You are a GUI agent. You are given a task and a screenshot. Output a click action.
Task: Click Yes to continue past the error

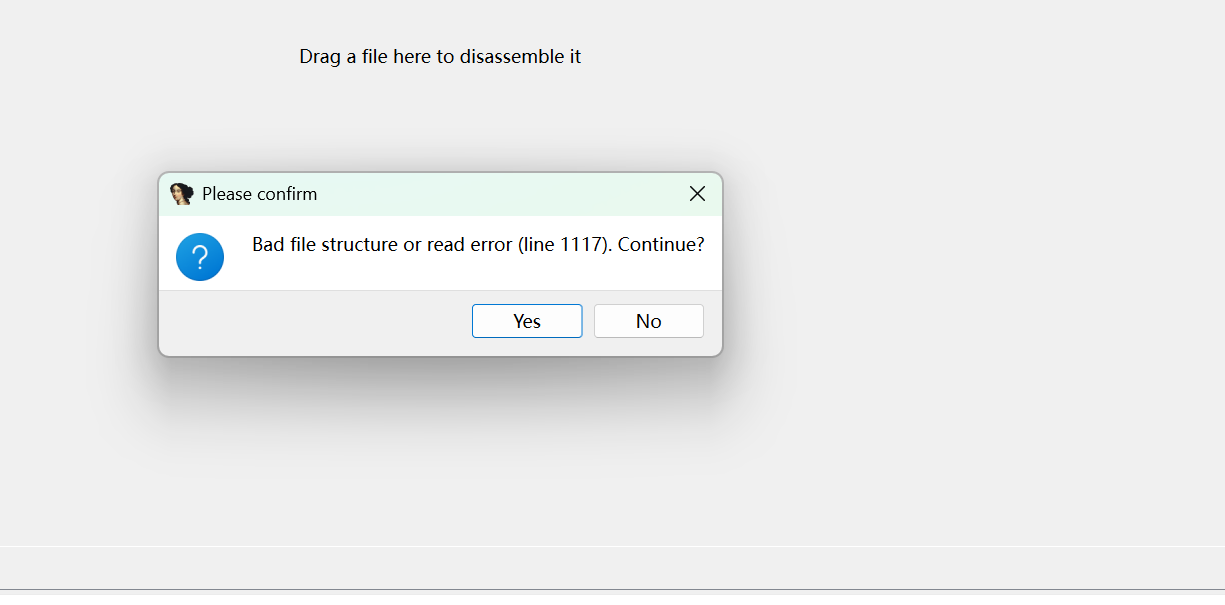(x=527, y=321)
